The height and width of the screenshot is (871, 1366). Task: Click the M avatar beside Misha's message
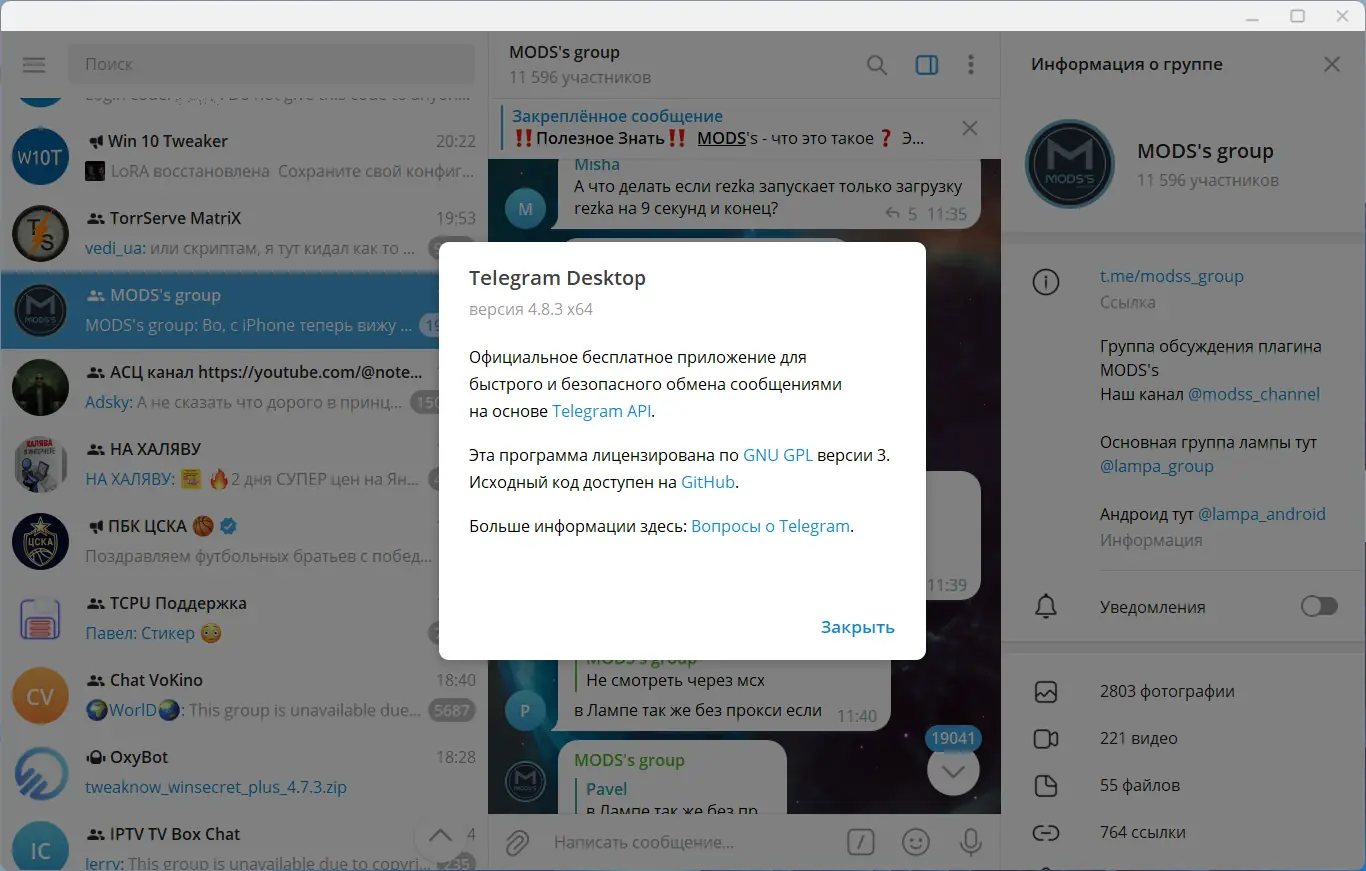(526, 208)
